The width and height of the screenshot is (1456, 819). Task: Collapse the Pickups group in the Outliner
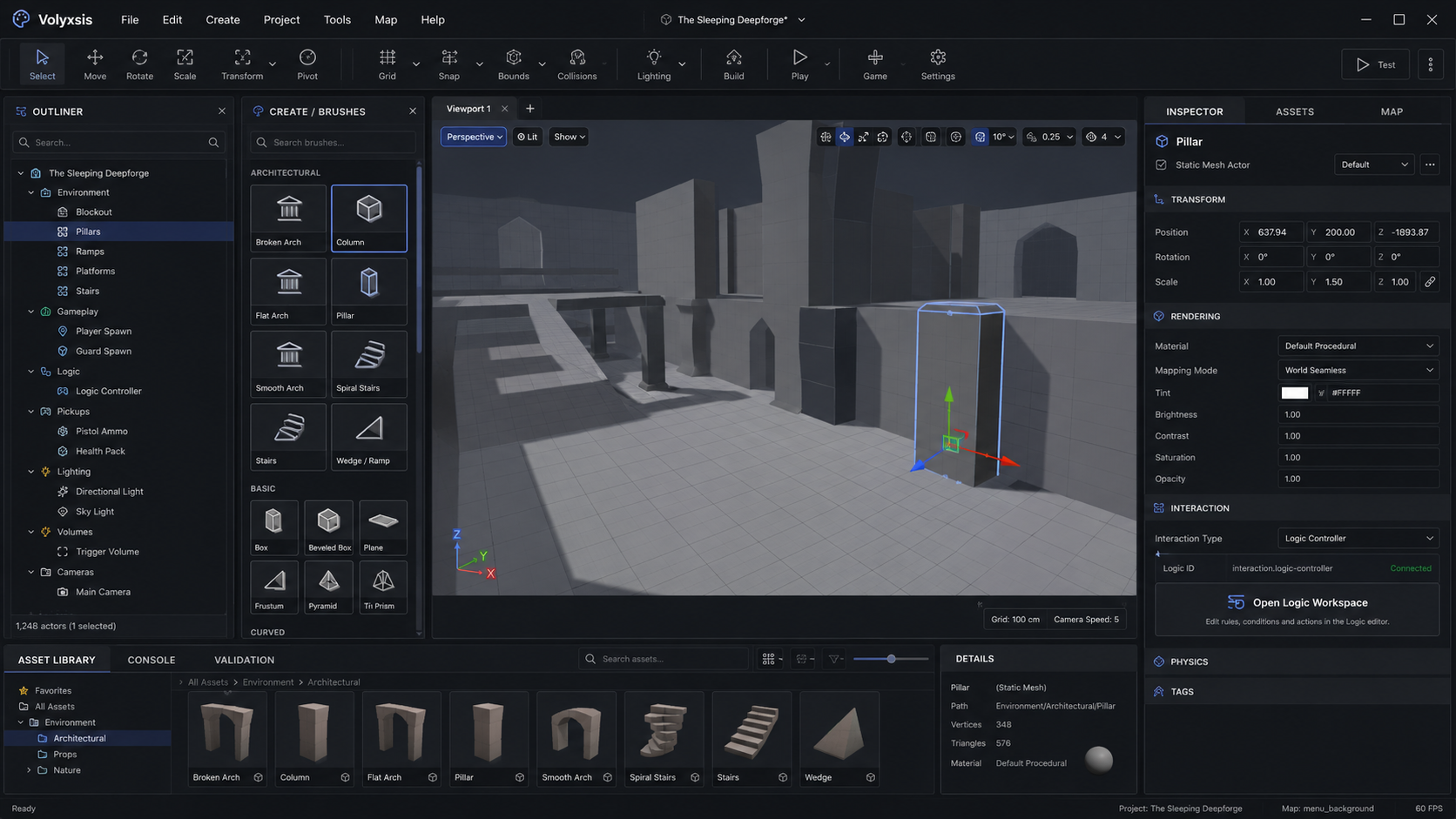click(x=31, y=412)
